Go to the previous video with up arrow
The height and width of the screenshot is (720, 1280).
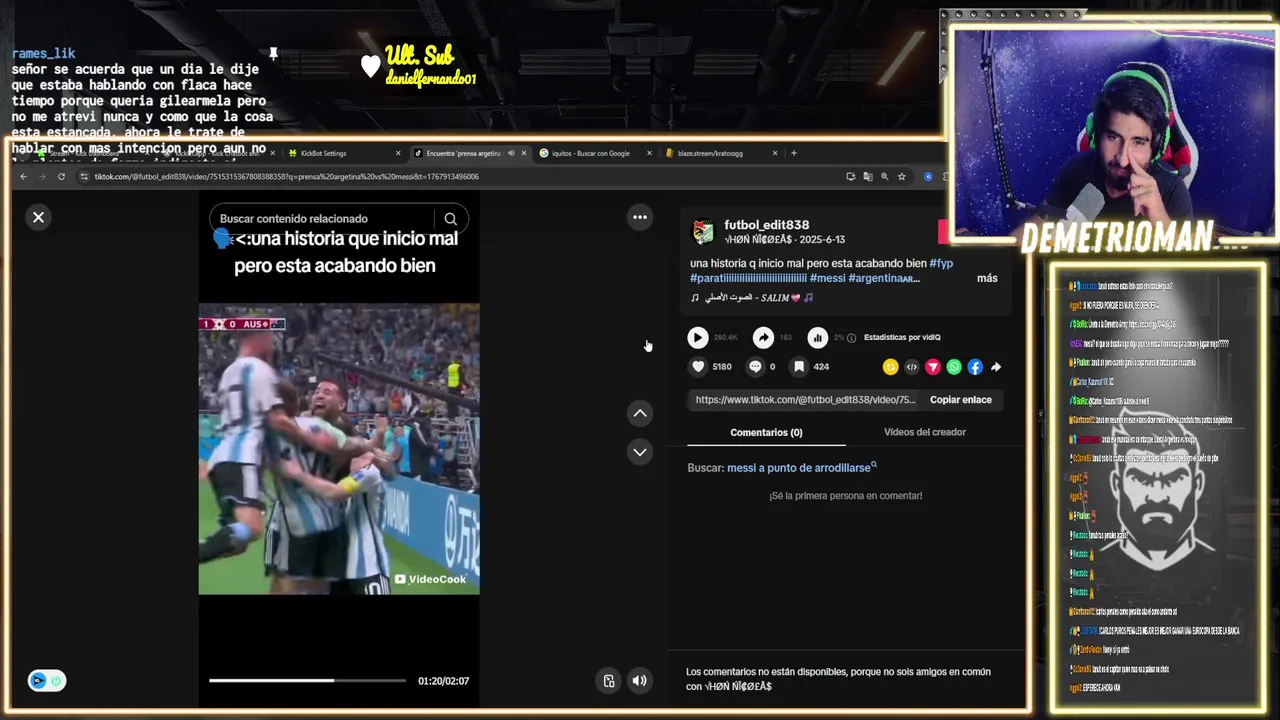[640, 413]
